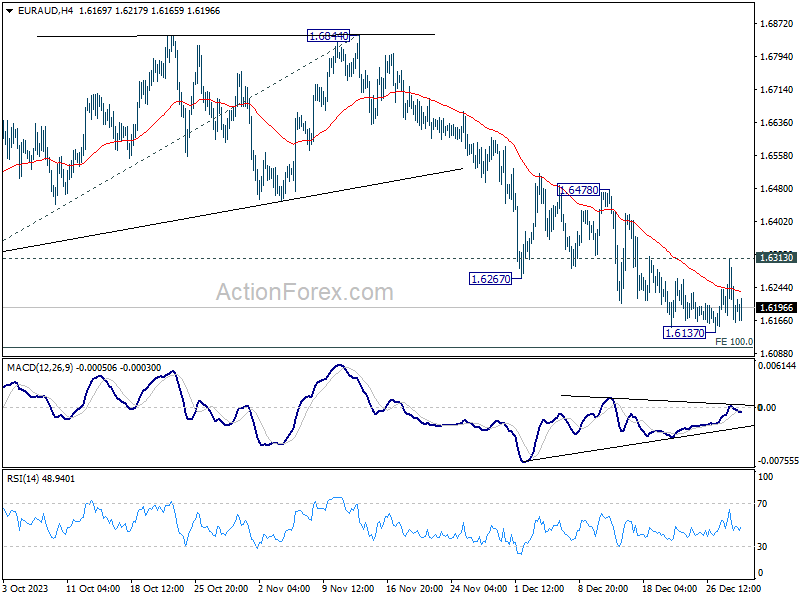
Task: Click the 3 Oct 2023 date label
Action: tap(26, 588)
